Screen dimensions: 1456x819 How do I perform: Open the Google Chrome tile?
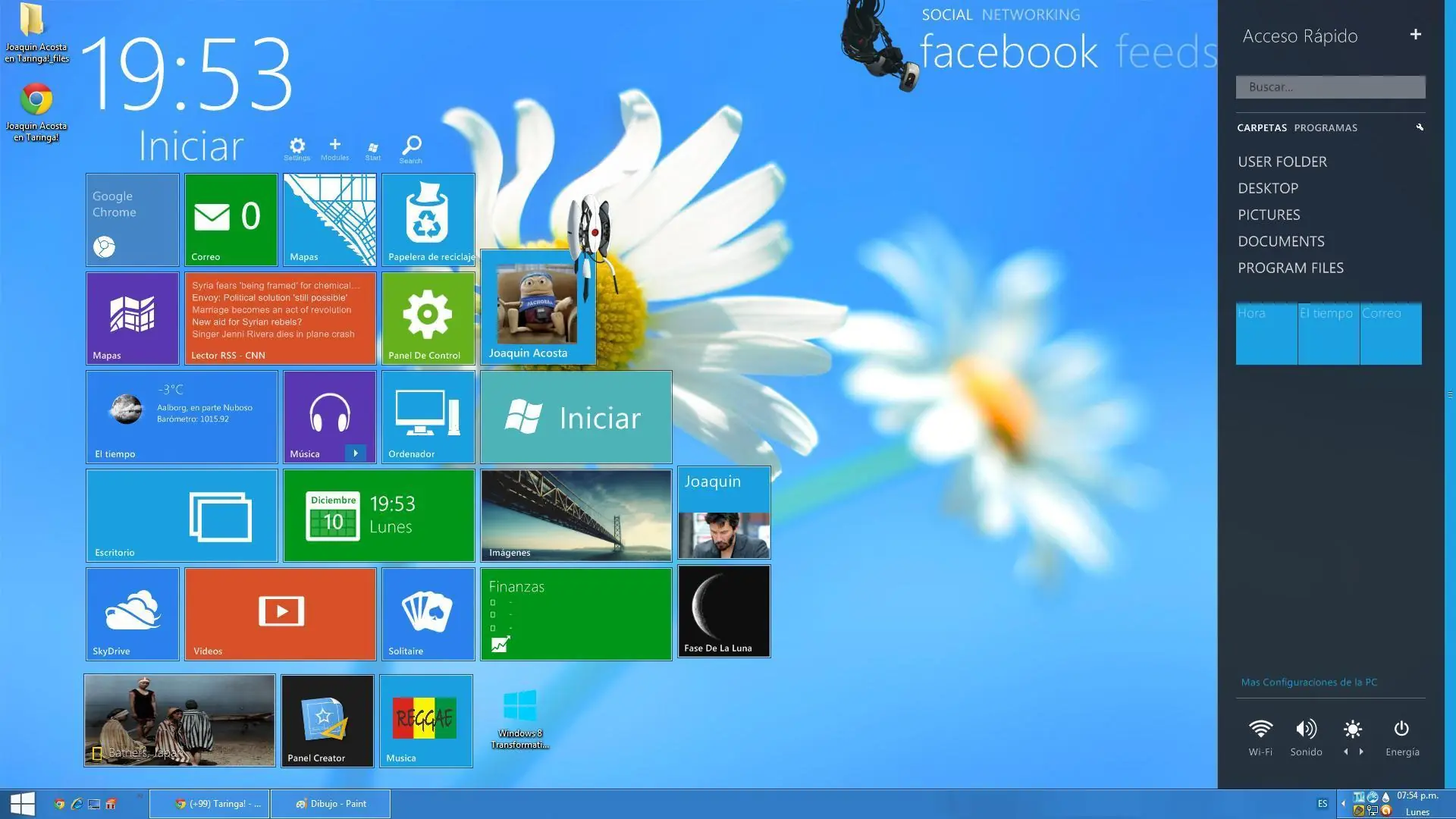click(x=133, y=220)
